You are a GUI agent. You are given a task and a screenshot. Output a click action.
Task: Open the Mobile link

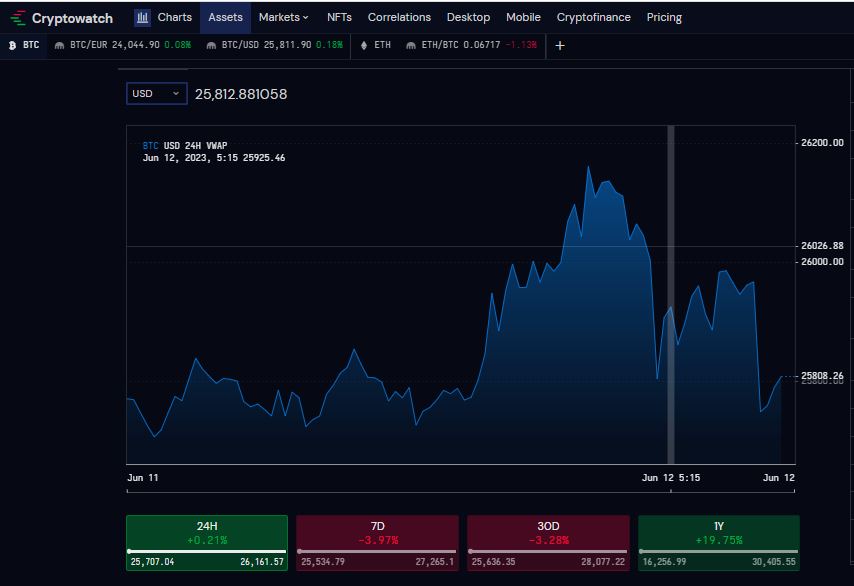pos(523,17)
